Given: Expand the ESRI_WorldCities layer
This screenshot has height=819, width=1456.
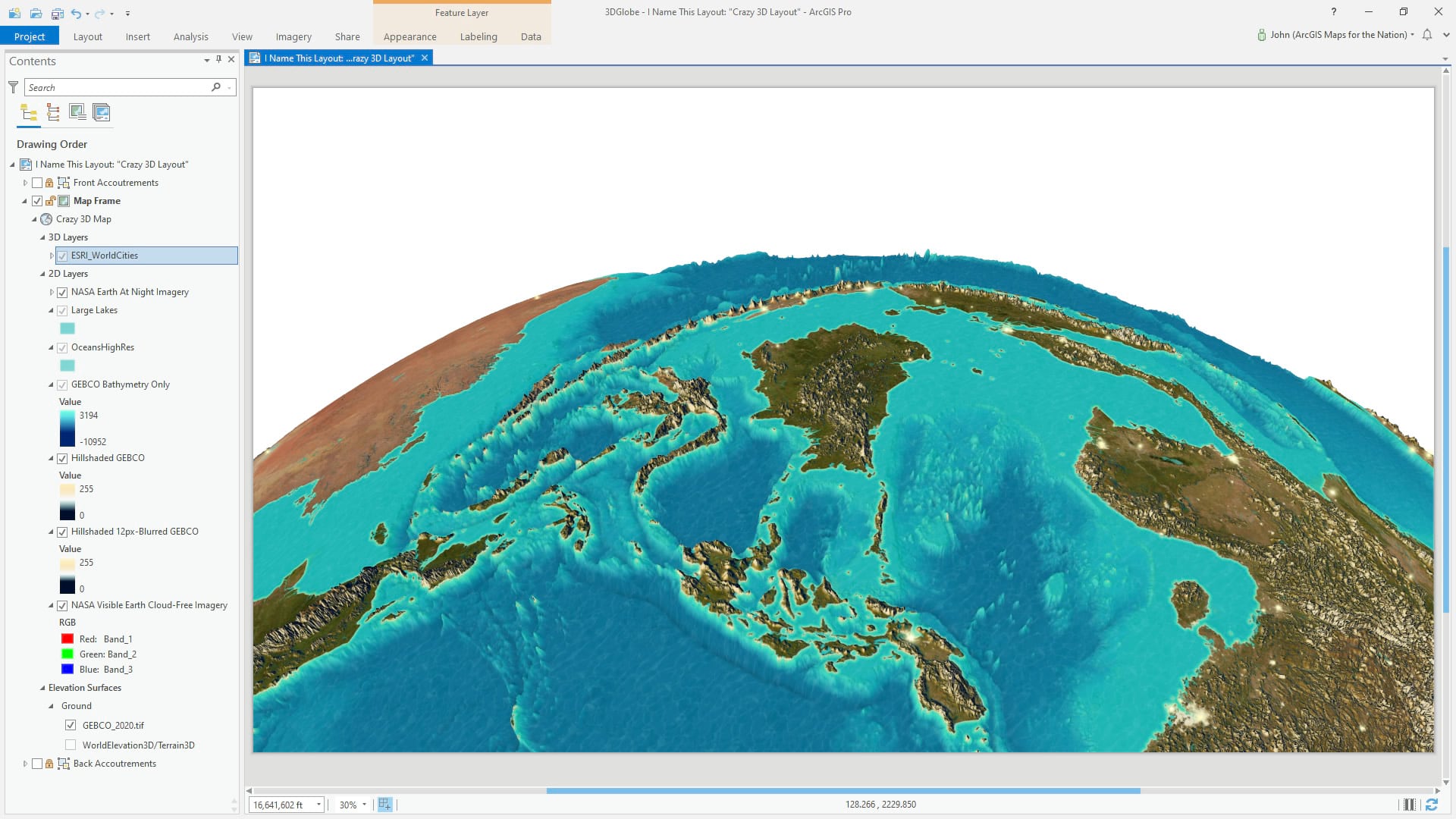Looking at the screenshot, I should pyautogui.click(x=52, y=256).
